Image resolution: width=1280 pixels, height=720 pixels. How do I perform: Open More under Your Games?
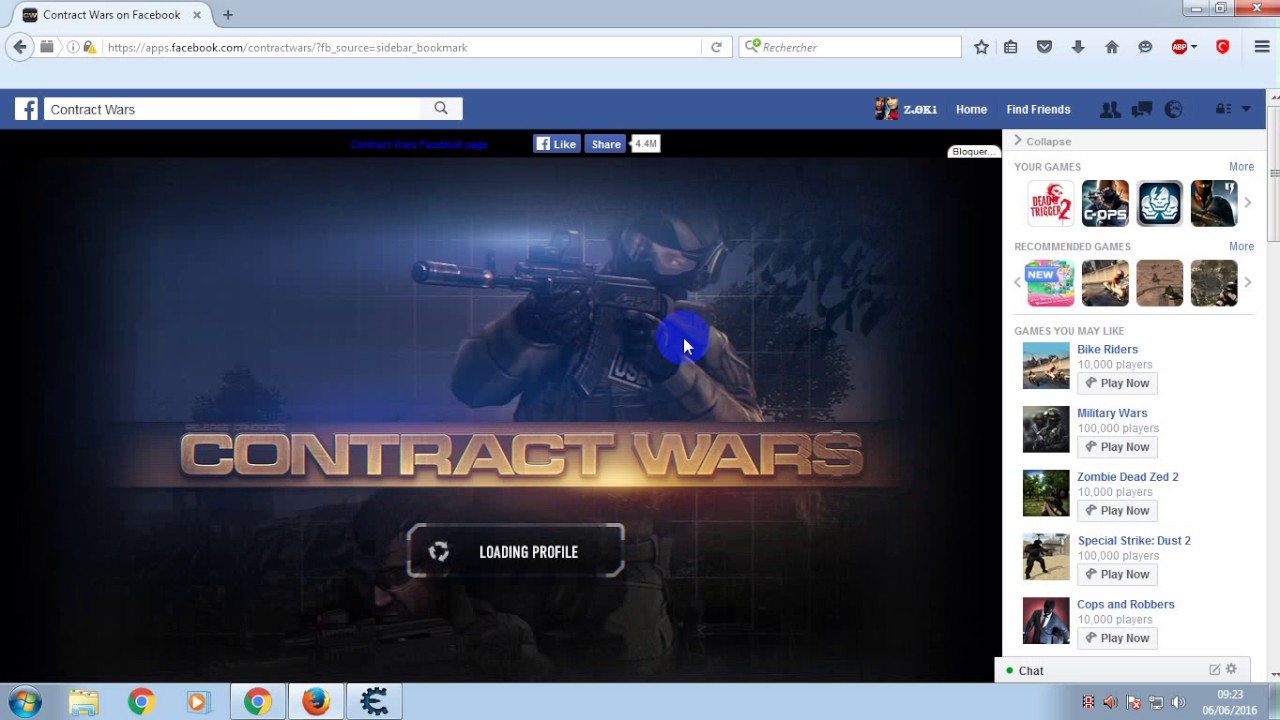coord(1241,167)
